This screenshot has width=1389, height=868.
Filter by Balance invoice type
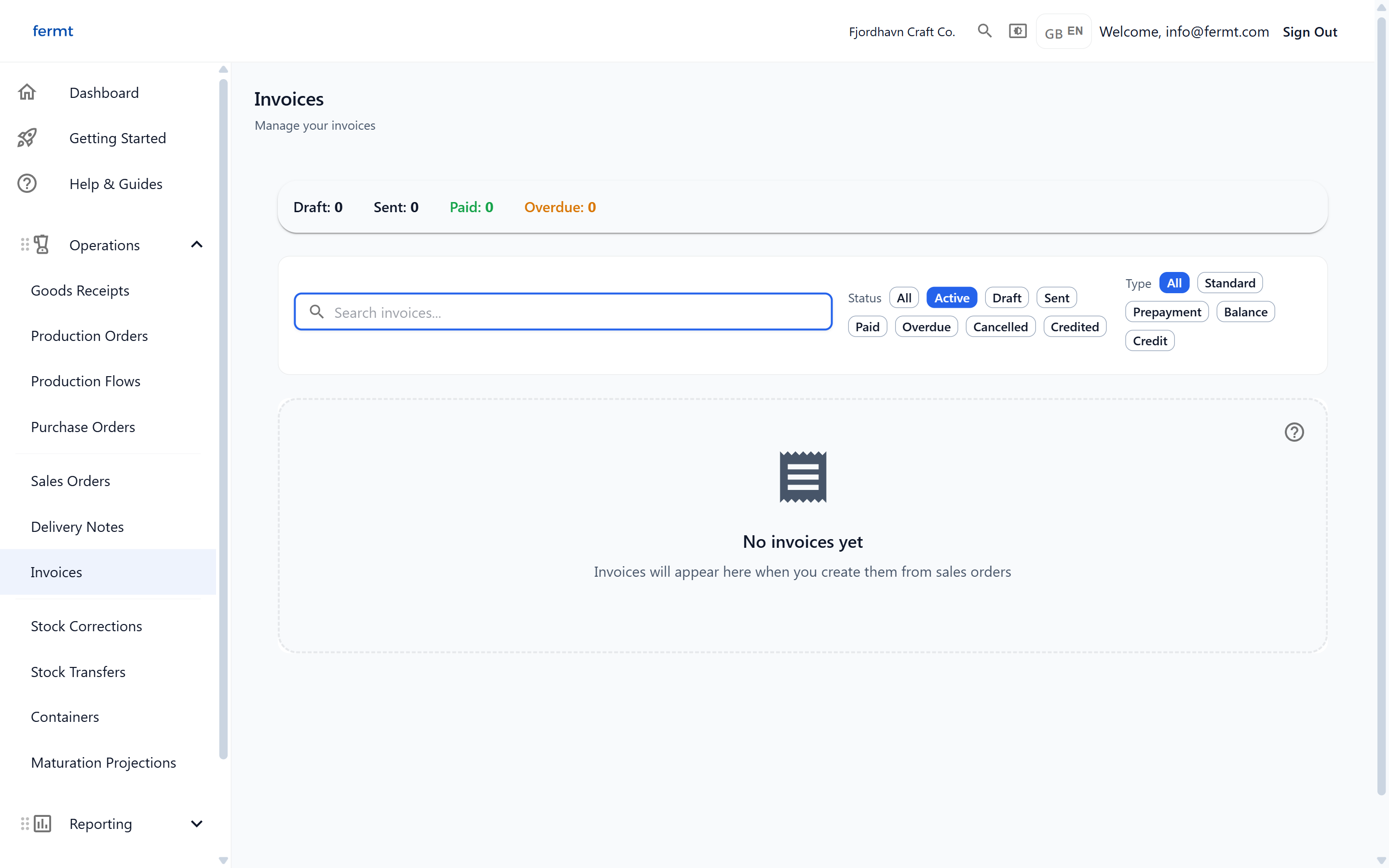click(x=1245, y=312)
